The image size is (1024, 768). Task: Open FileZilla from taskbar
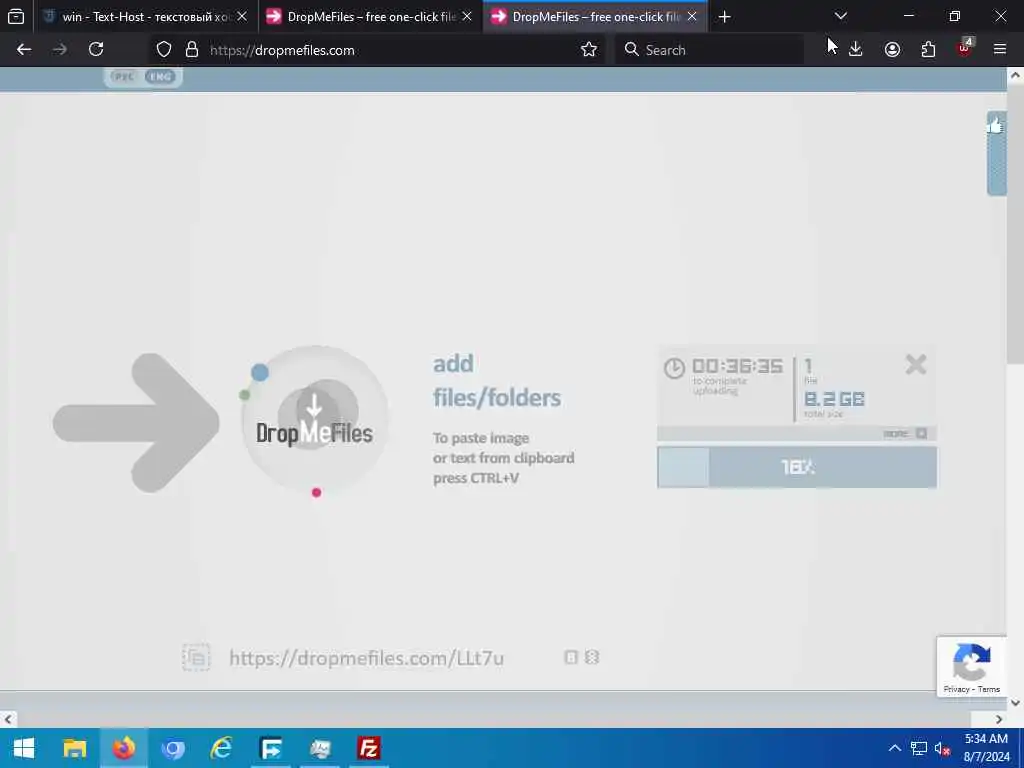click(368, 748)
